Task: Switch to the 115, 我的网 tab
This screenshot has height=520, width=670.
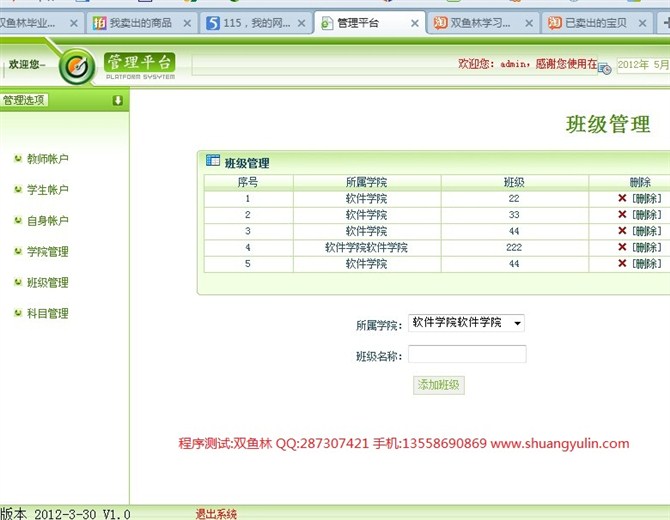Action: tap(256, 23)
